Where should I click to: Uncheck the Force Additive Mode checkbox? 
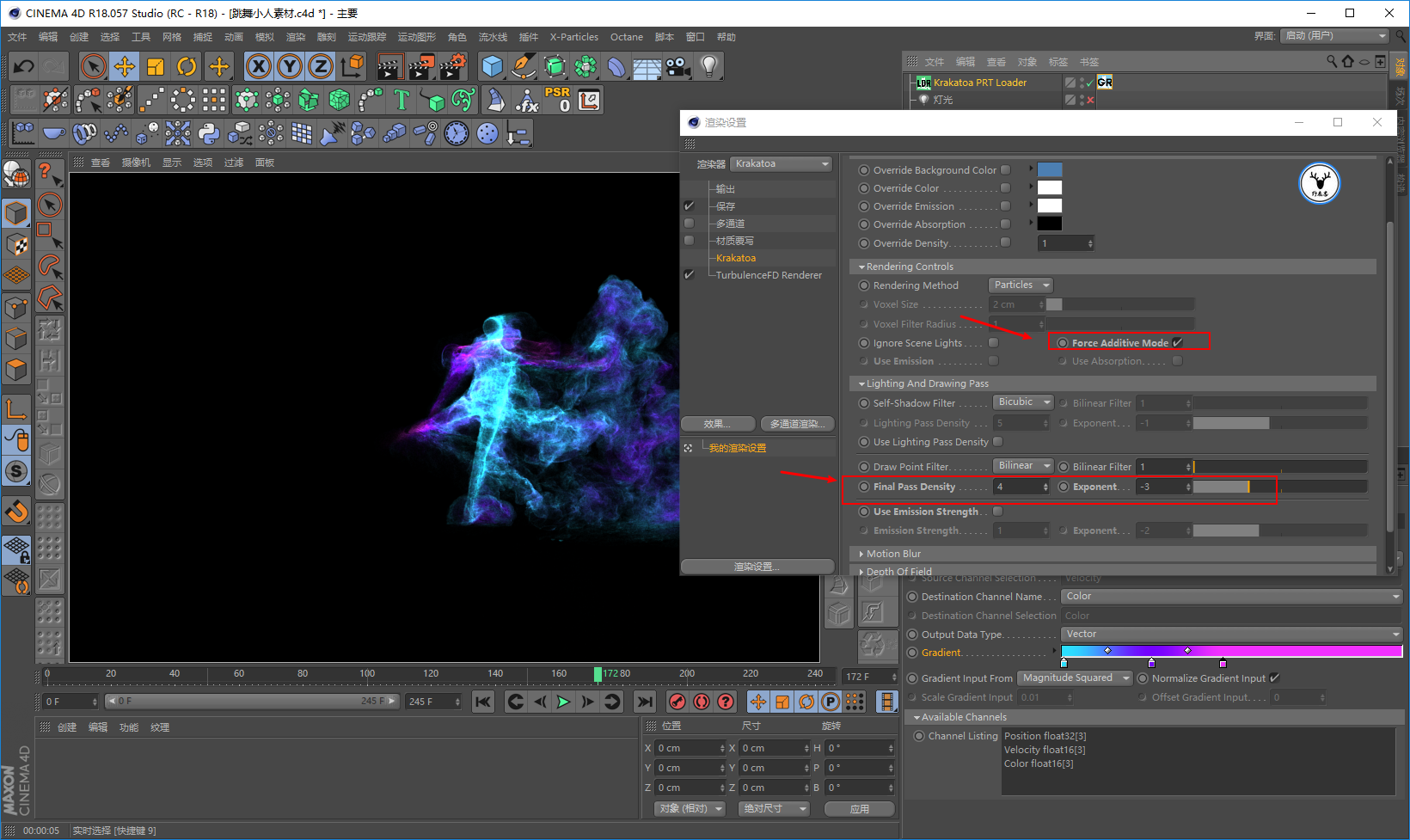(x=1178, y=343)
